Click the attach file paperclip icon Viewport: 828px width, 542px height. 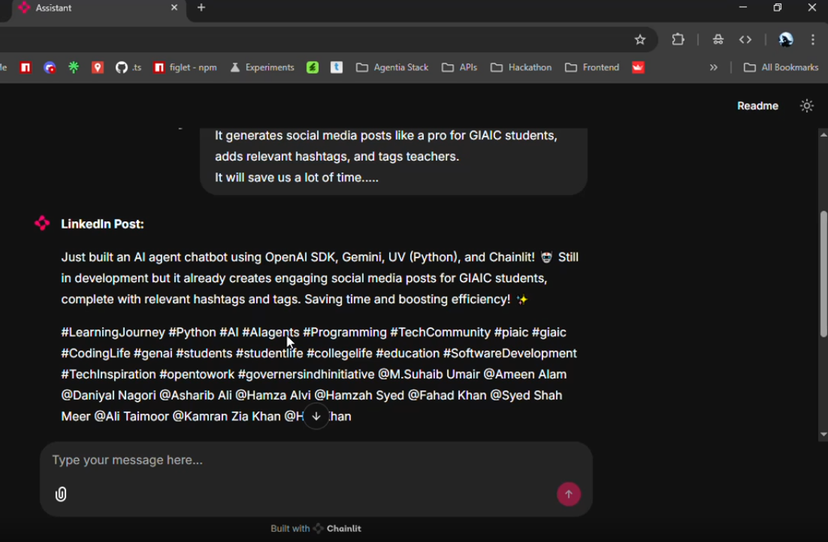[x=61, y=494]
